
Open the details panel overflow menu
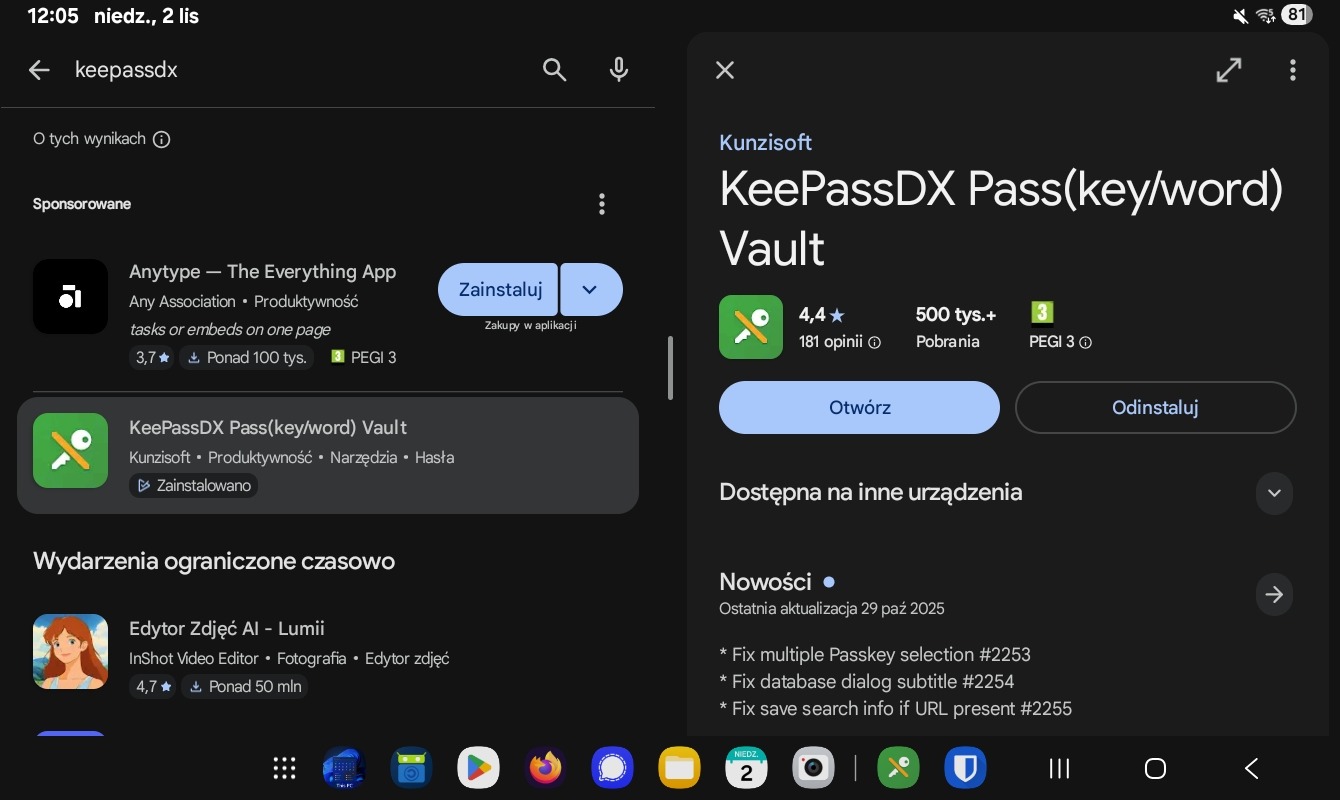[1292, 70]
